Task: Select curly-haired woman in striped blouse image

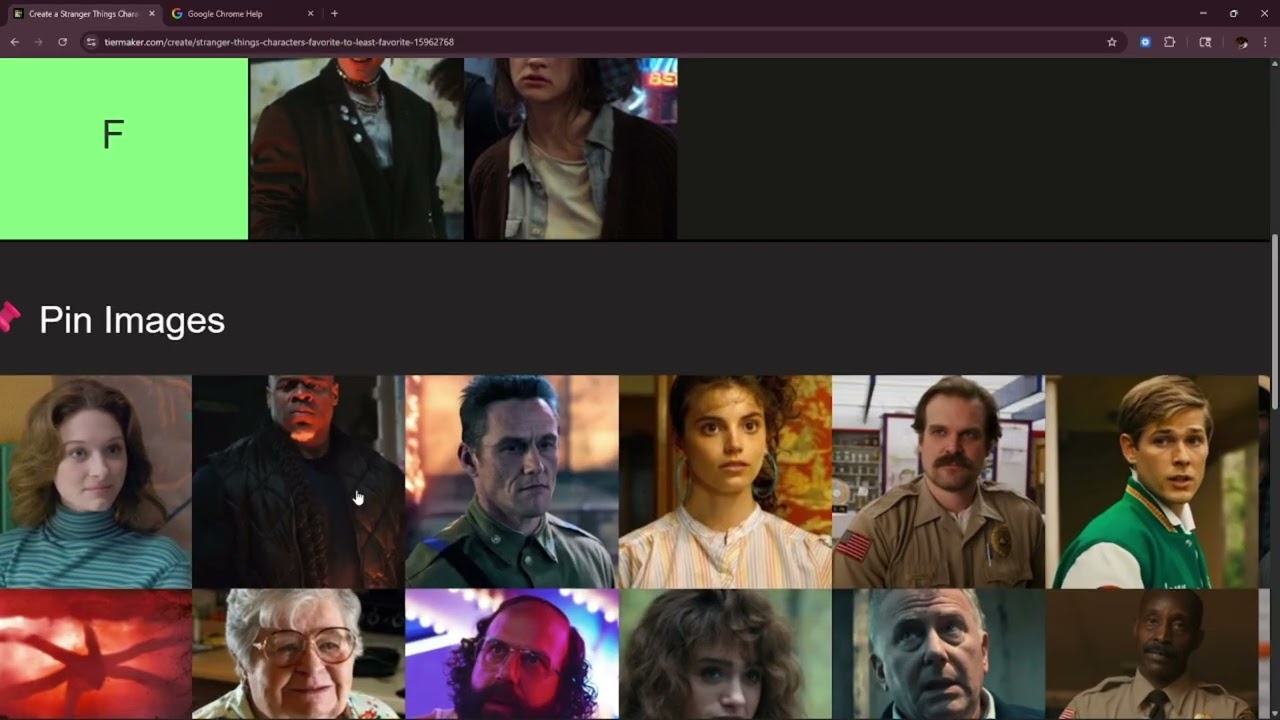Action: [725, 482]
